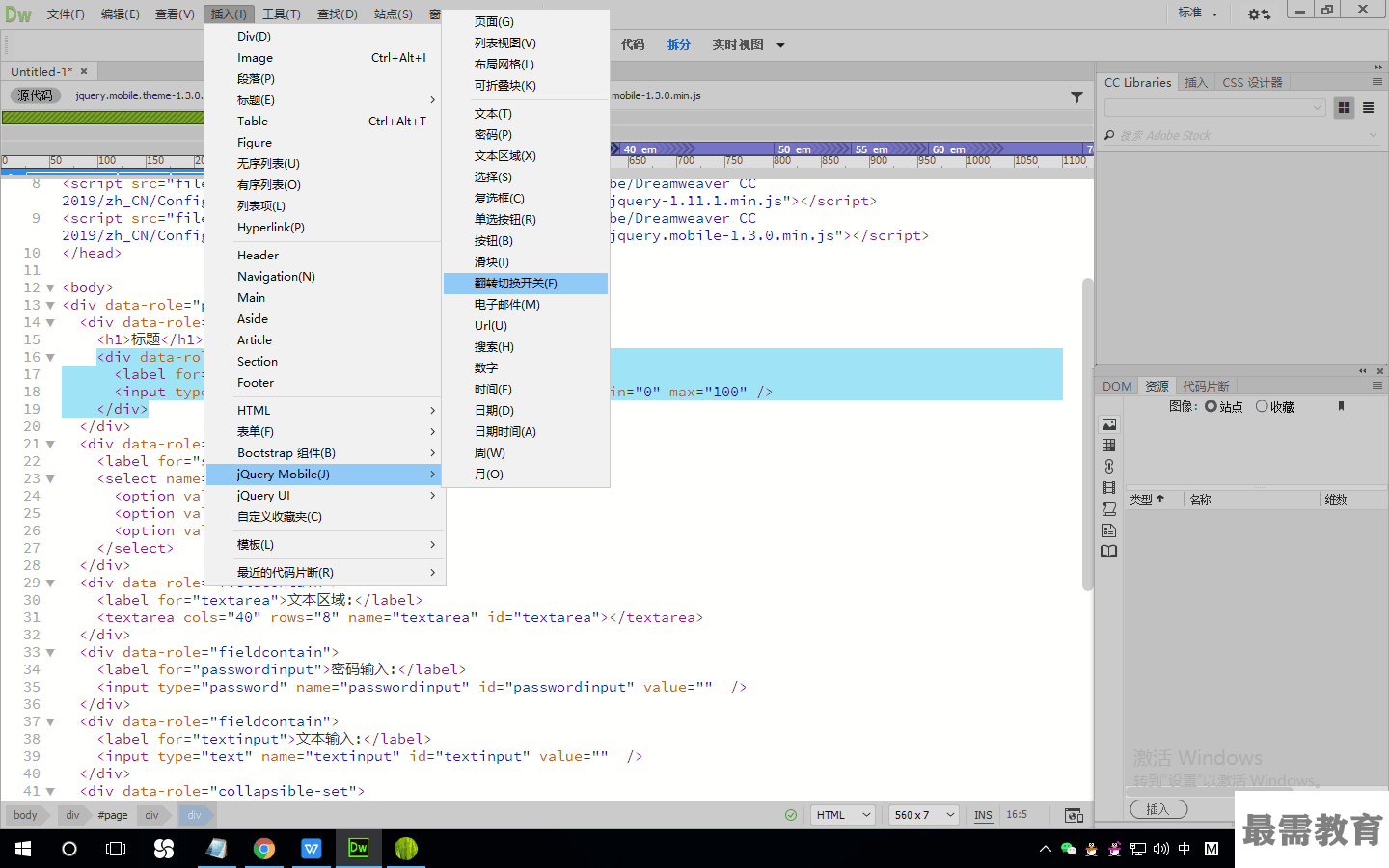Image resolution: width=1389 pixels, height=868 pixels.
Task: Select the Scripts asset category icon
Action: pos(1109,509)
